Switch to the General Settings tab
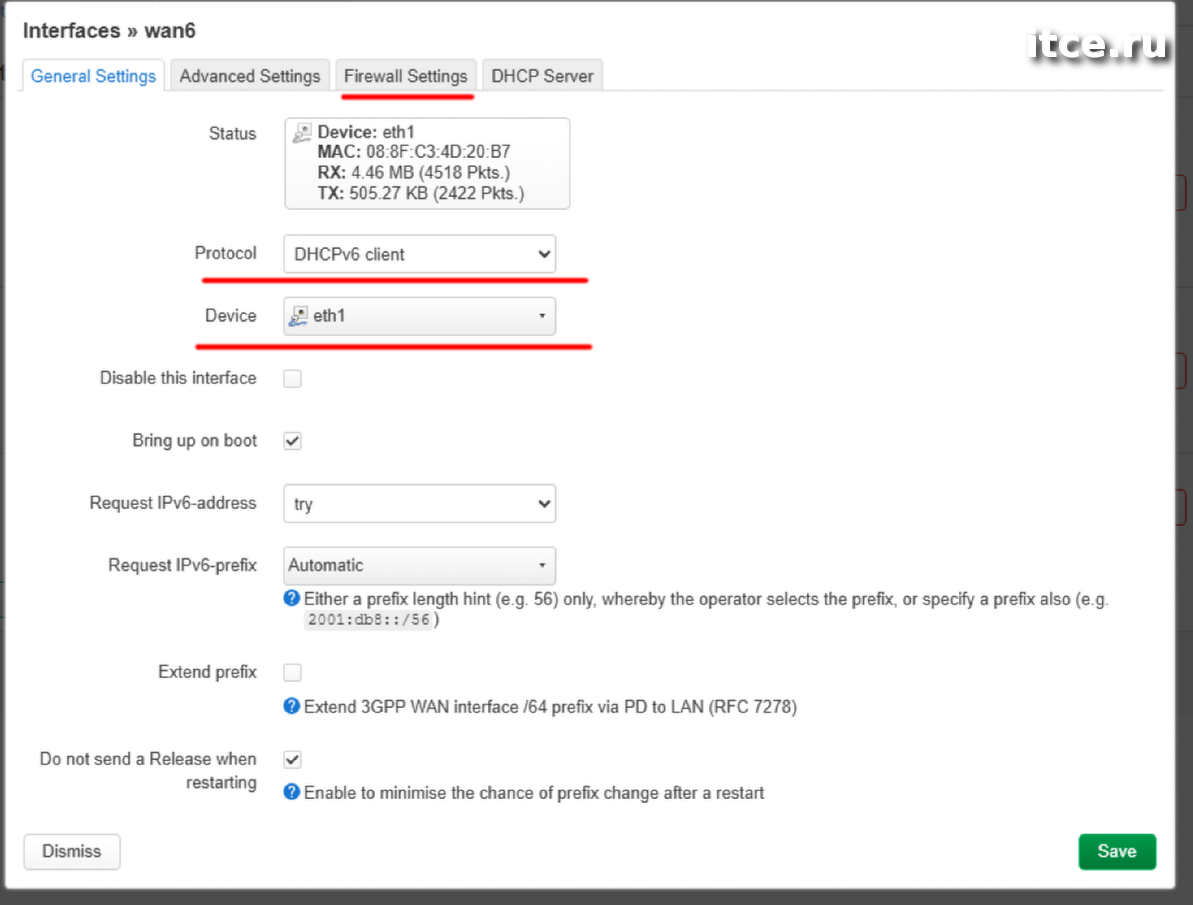 93,76
